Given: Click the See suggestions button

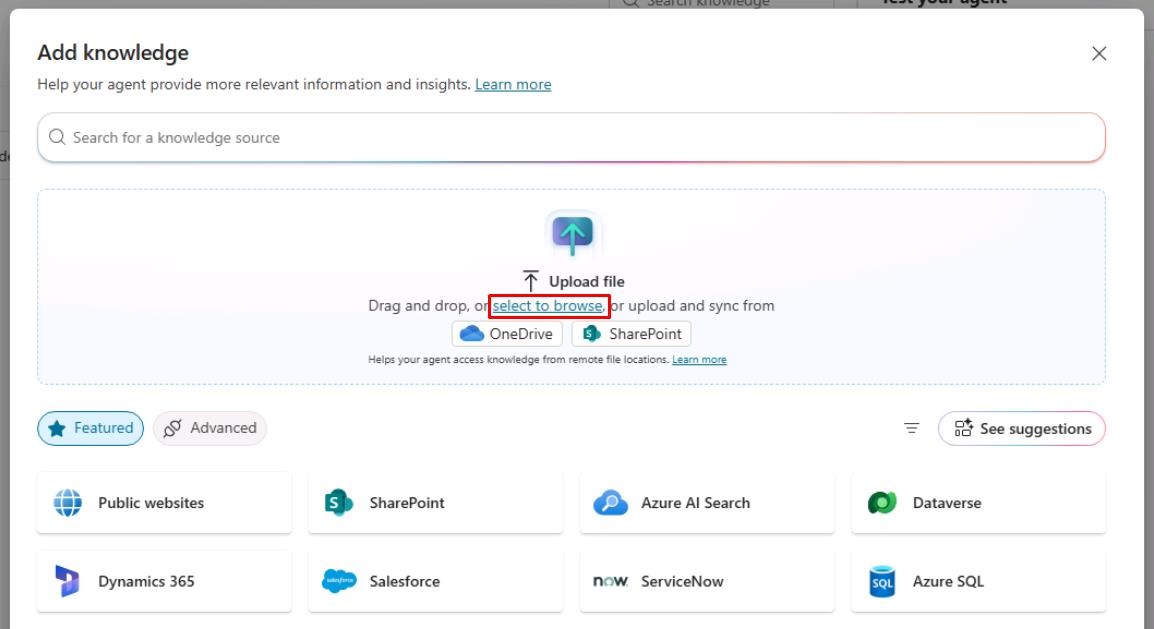Looking at the screenshot, I should (1022, 428).
